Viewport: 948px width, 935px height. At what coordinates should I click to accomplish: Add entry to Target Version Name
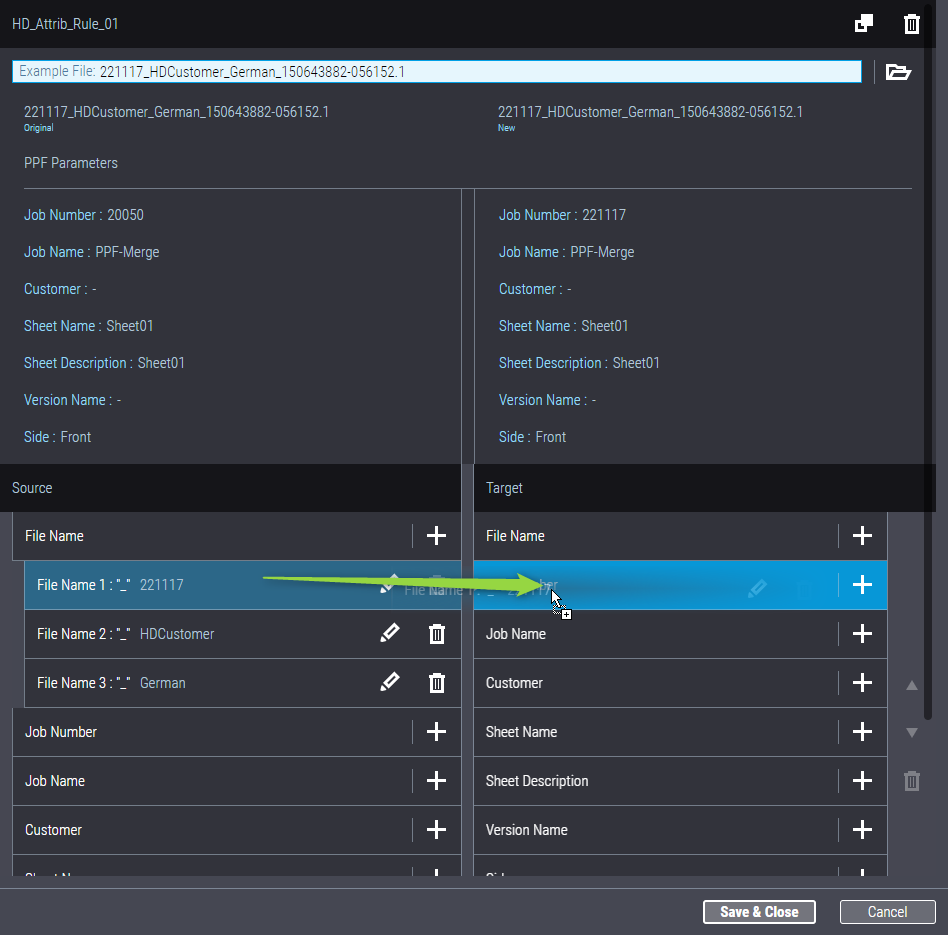click(862, 830)
